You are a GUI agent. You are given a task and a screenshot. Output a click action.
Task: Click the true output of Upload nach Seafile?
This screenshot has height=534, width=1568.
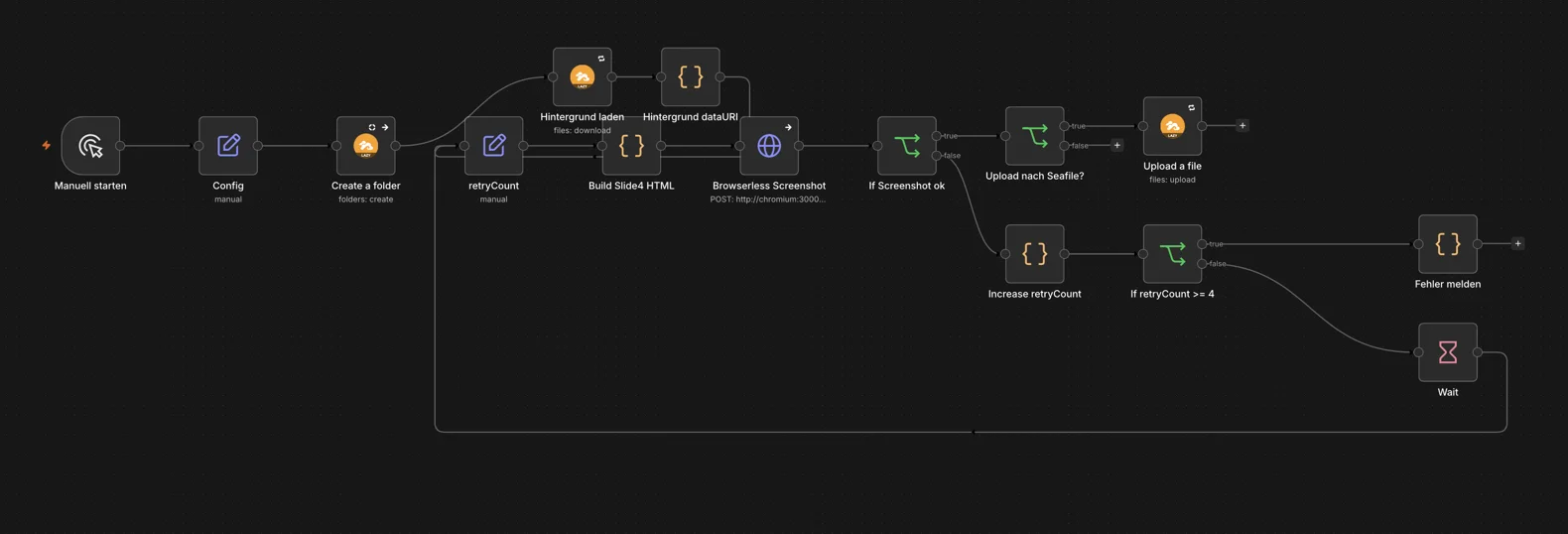coord(1065,126)
